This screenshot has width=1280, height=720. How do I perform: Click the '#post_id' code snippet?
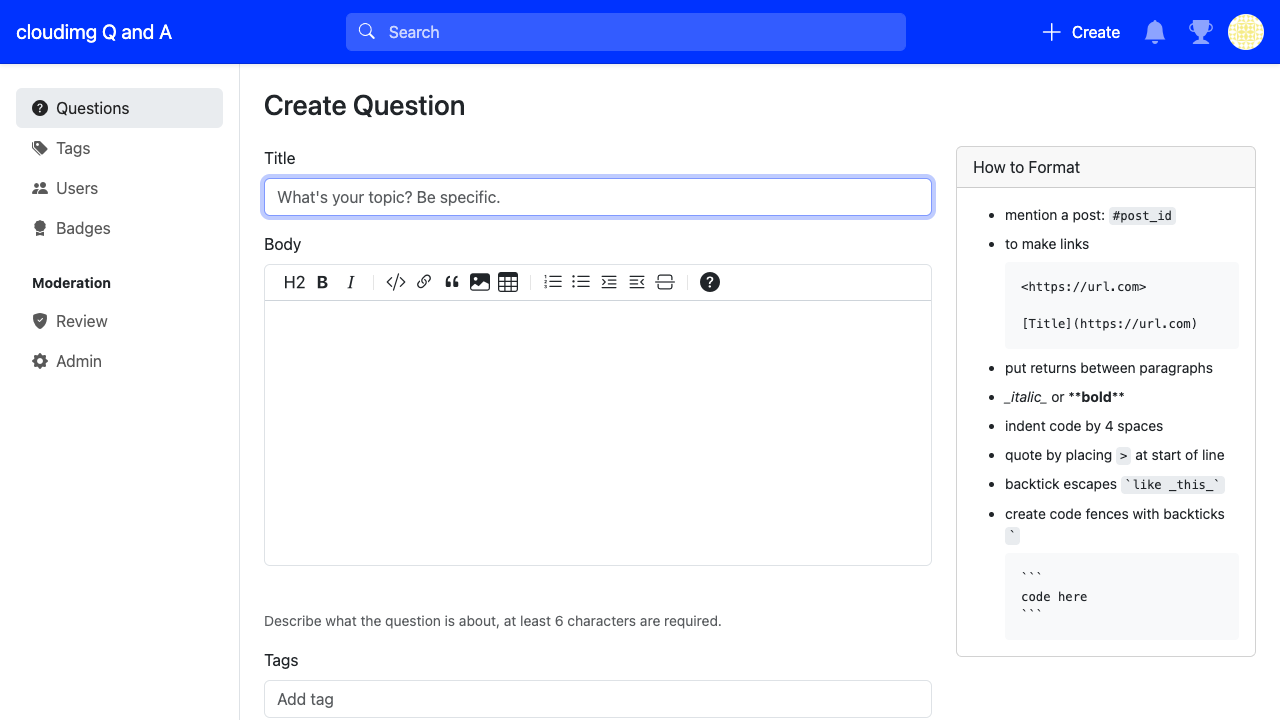pos(1142,216)
